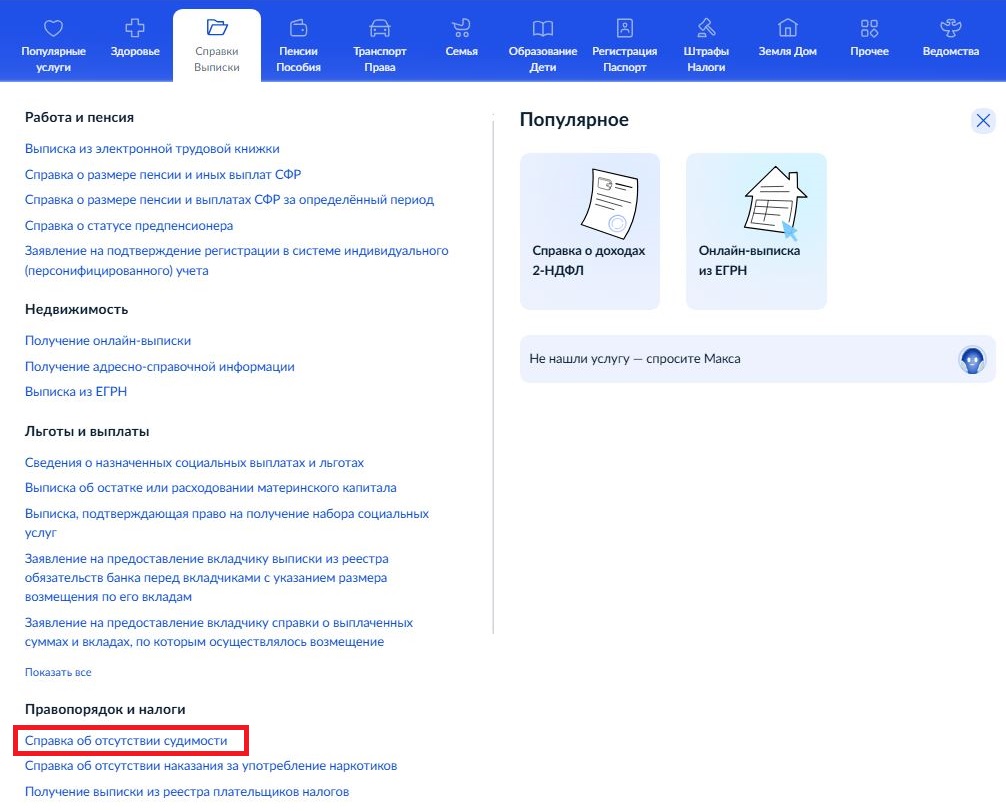The height and width of the screenshot is (811, 1006).
Task: Select the Transport car icon
Action: tap(380, 28)
